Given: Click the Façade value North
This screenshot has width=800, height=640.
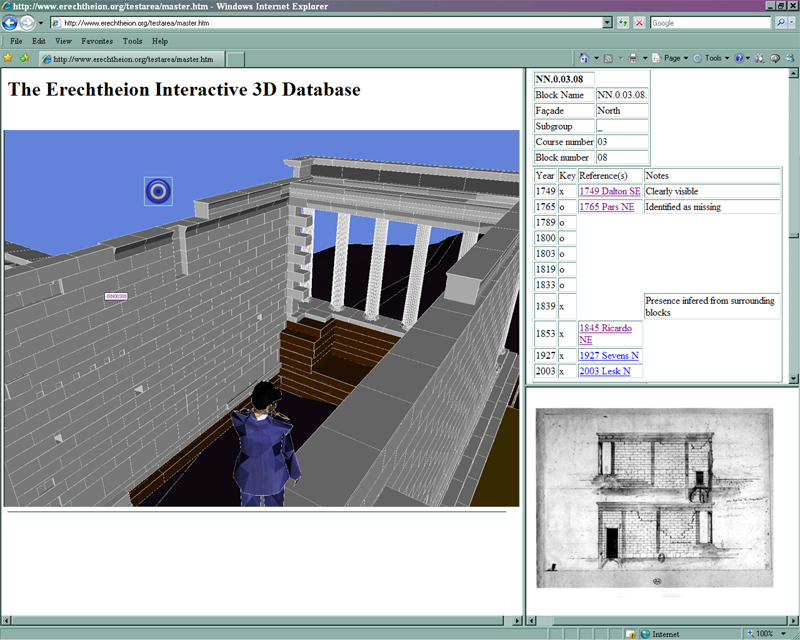Looking at the screenshot, I should point(622,111).
